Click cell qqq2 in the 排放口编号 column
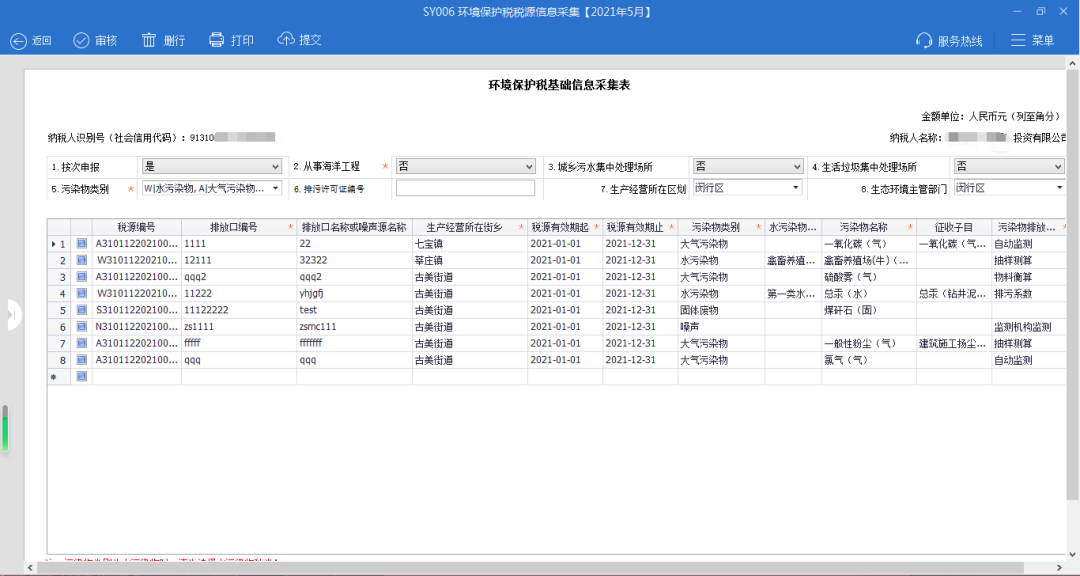 point(238,276)
